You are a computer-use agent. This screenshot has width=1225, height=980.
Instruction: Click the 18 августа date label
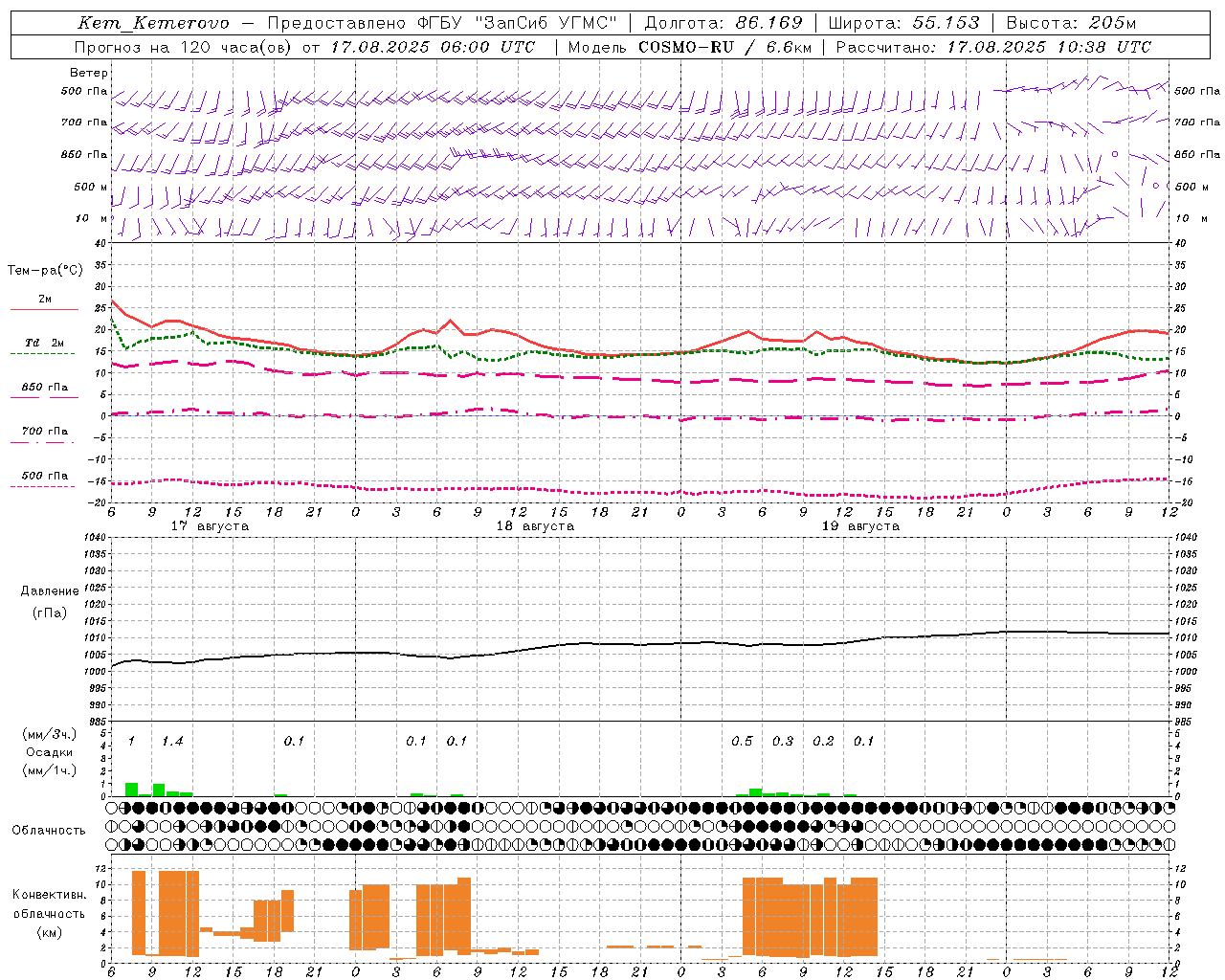coord(535,526)
